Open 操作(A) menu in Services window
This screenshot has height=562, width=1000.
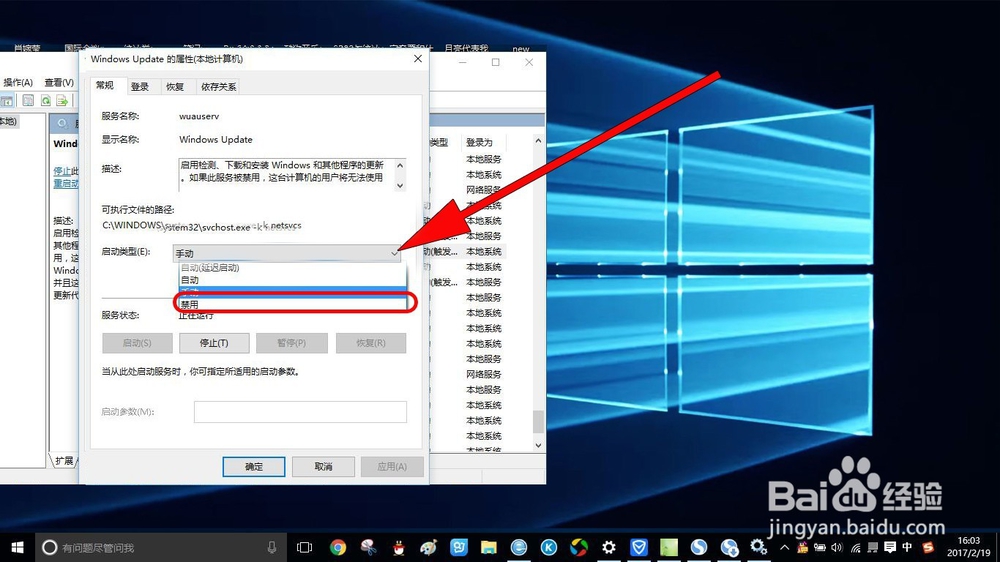click(x=18, y=82)
